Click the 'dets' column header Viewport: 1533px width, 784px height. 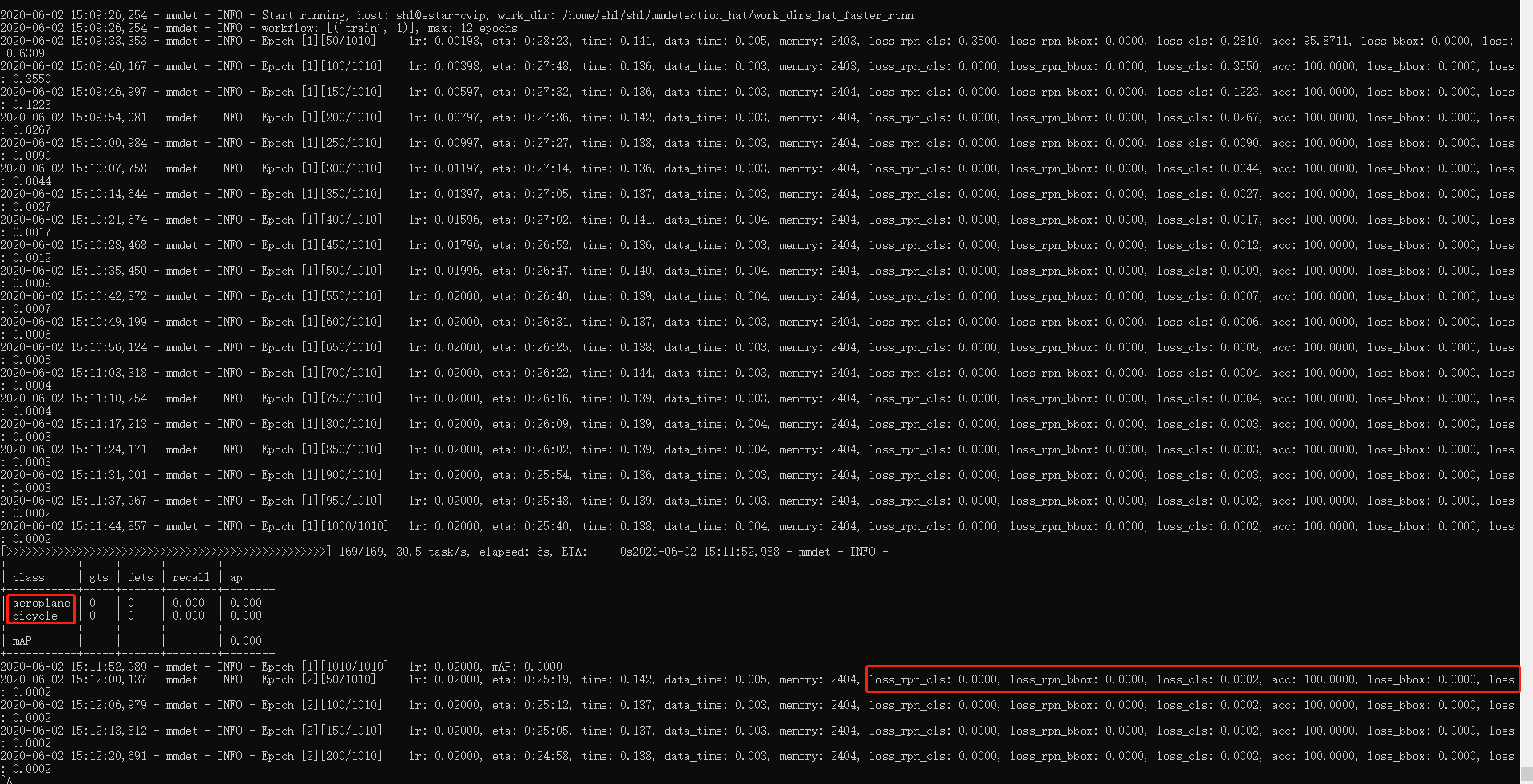point(141,577)
